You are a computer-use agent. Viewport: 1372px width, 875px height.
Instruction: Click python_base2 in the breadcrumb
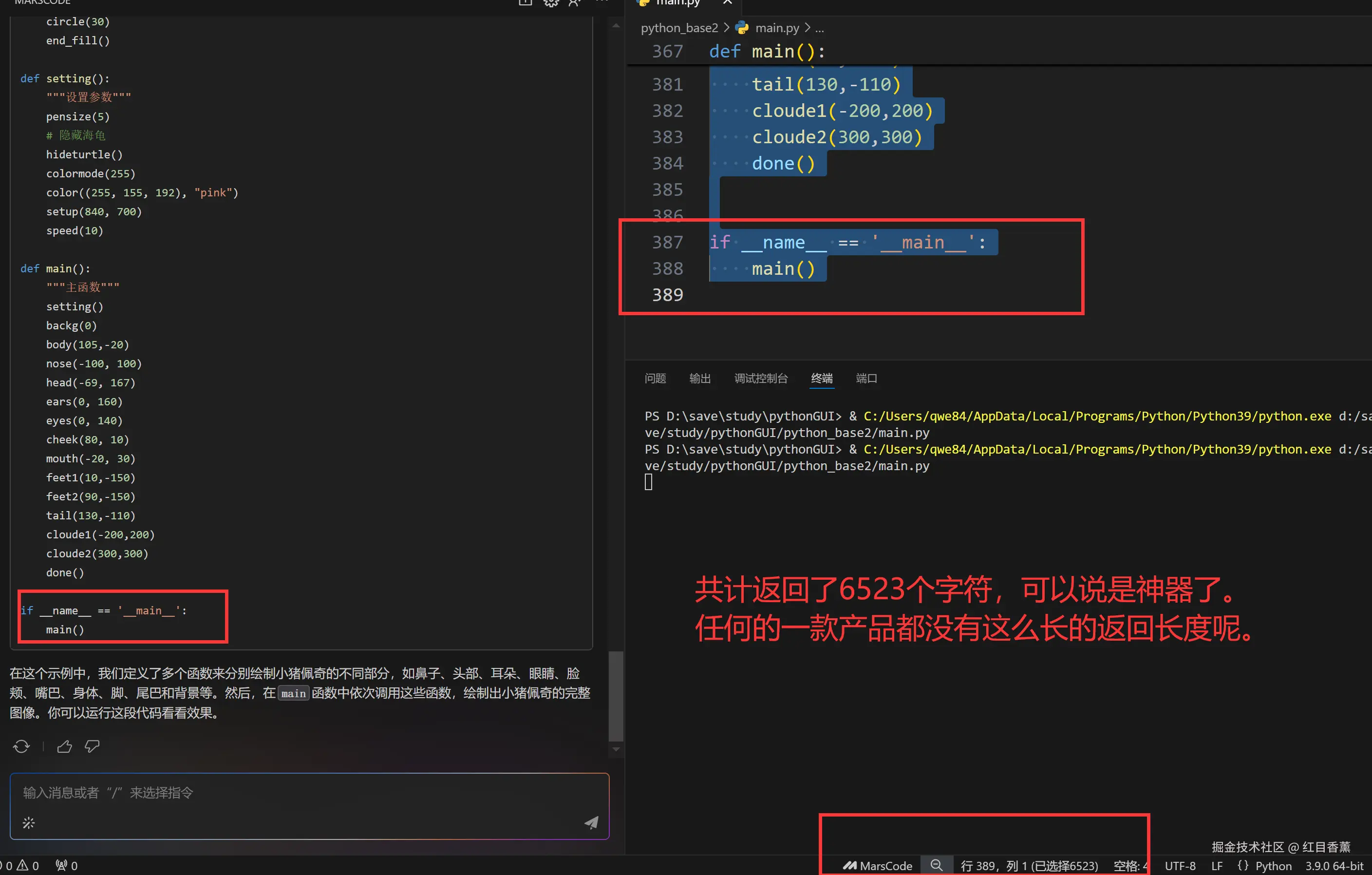pyautogui.click(x=679, y=28)
